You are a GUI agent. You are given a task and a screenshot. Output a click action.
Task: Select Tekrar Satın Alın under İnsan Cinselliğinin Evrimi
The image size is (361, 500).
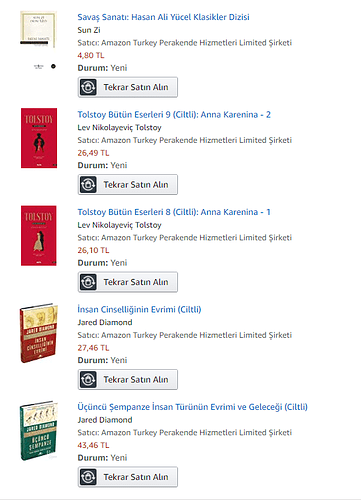point(128,380)
